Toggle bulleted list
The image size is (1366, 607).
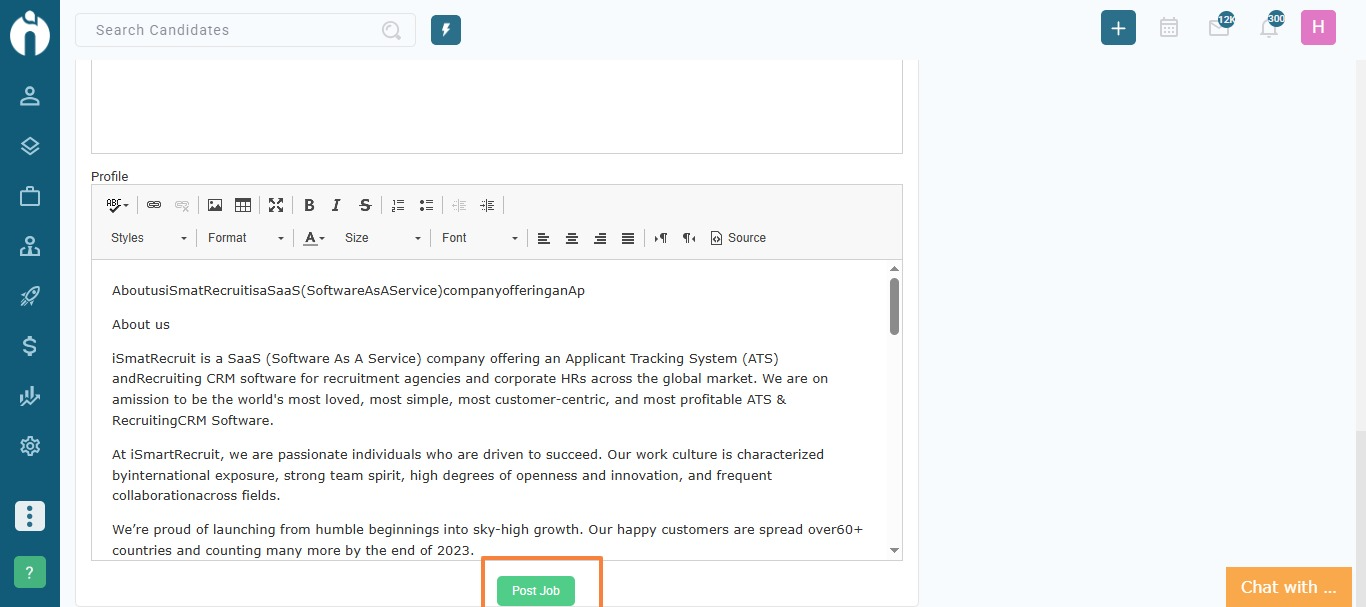tap(426, 205)
